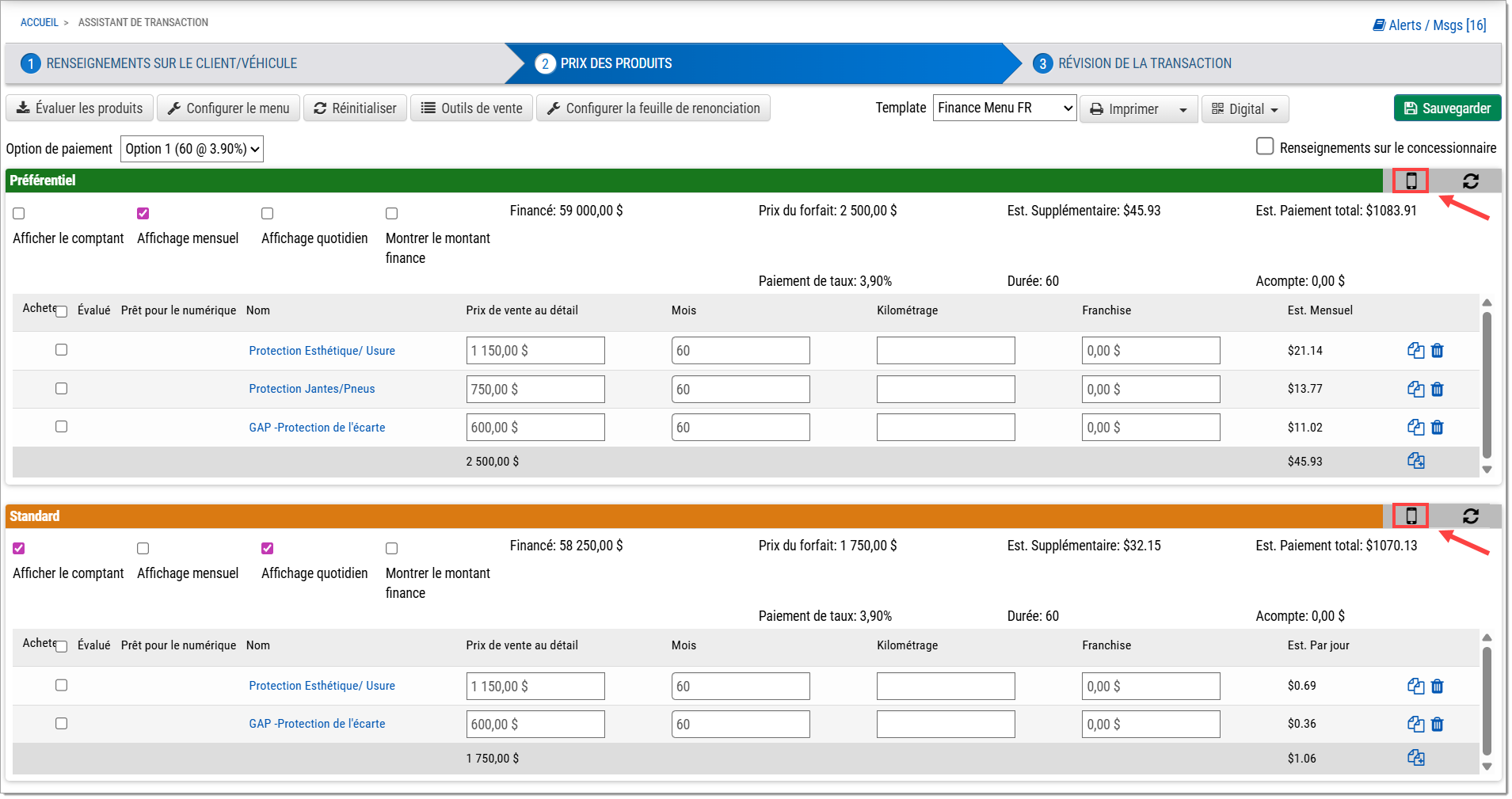
Task: Copy the Préférentiel GAP row using copy icon
Action: (1415, 428)
